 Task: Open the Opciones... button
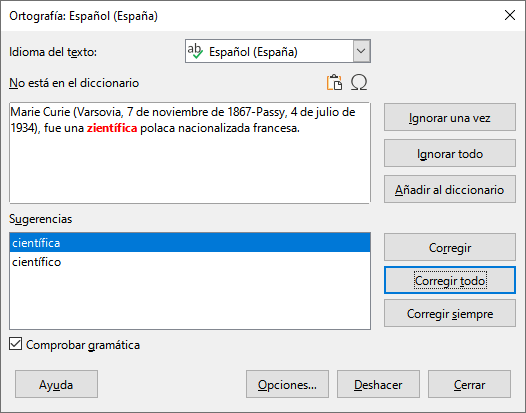point(287,384)
